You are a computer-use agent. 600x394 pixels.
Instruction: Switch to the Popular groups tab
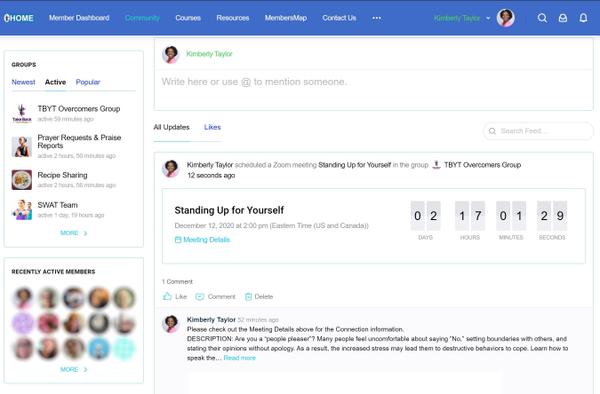click(88, 82)
